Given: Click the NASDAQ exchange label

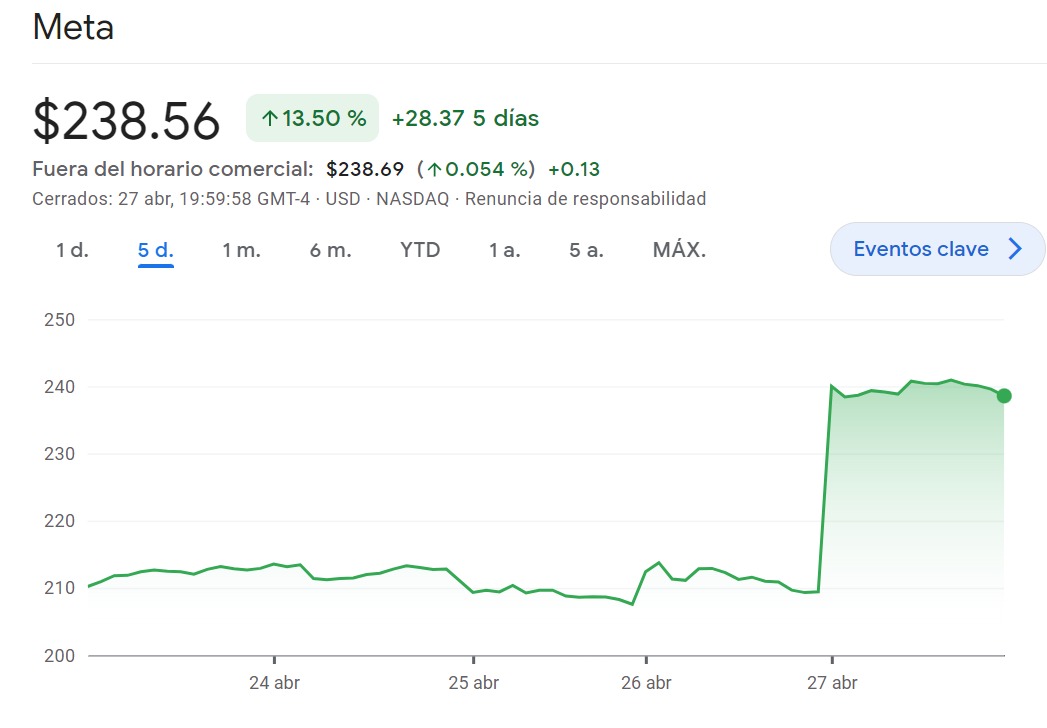Looking at the screenshot, I should 413,199.
